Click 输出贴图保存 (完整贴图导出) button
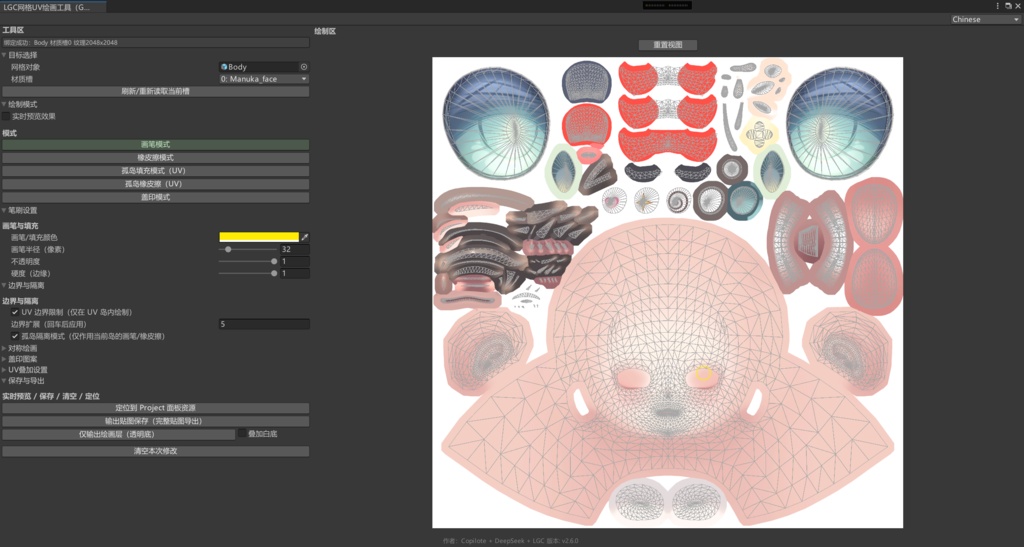Image resolution: width=1024 pixels, height=547 pixels. [155, 421]
